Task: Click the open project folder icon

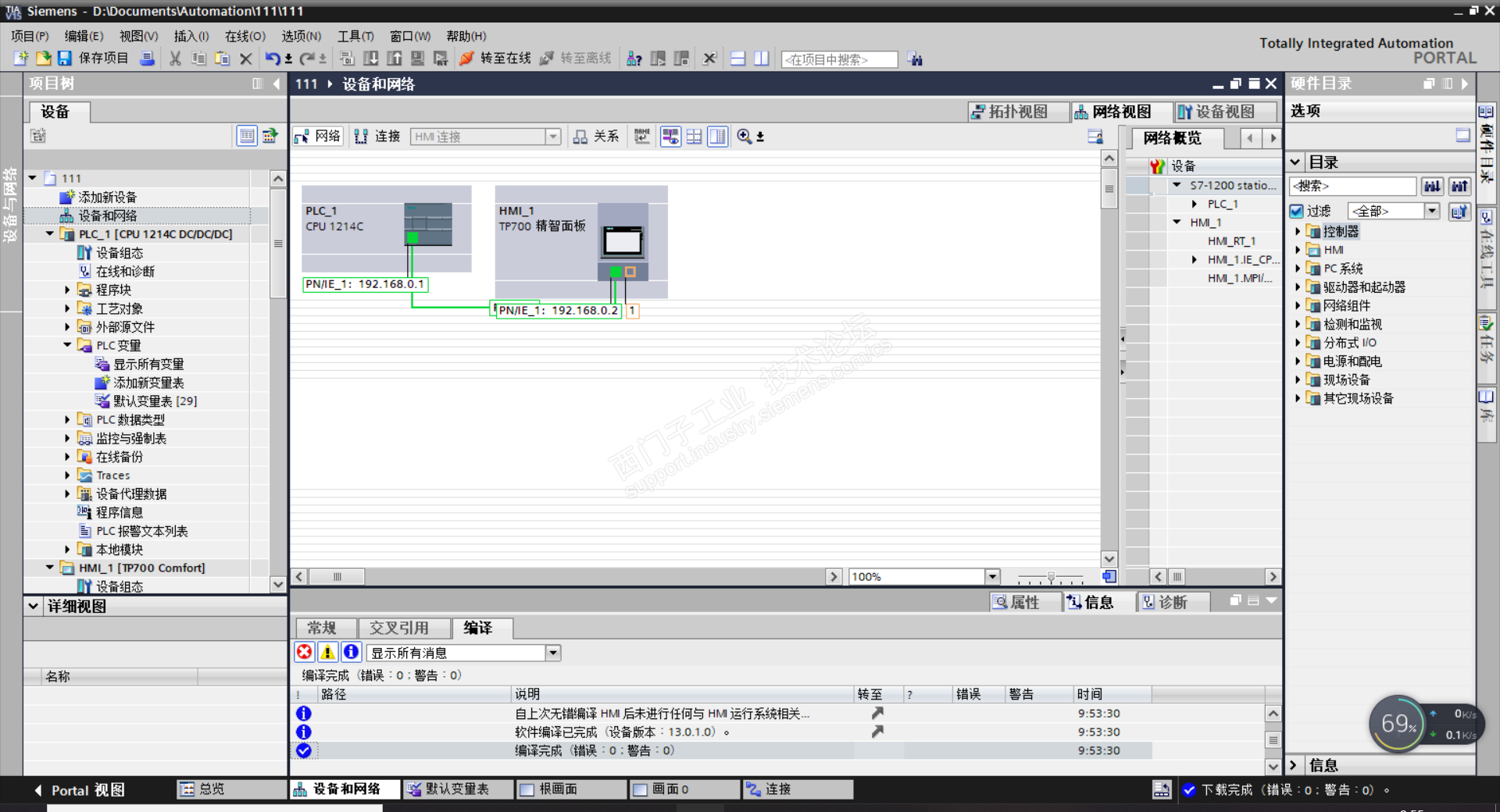Action: click(43, 59)
